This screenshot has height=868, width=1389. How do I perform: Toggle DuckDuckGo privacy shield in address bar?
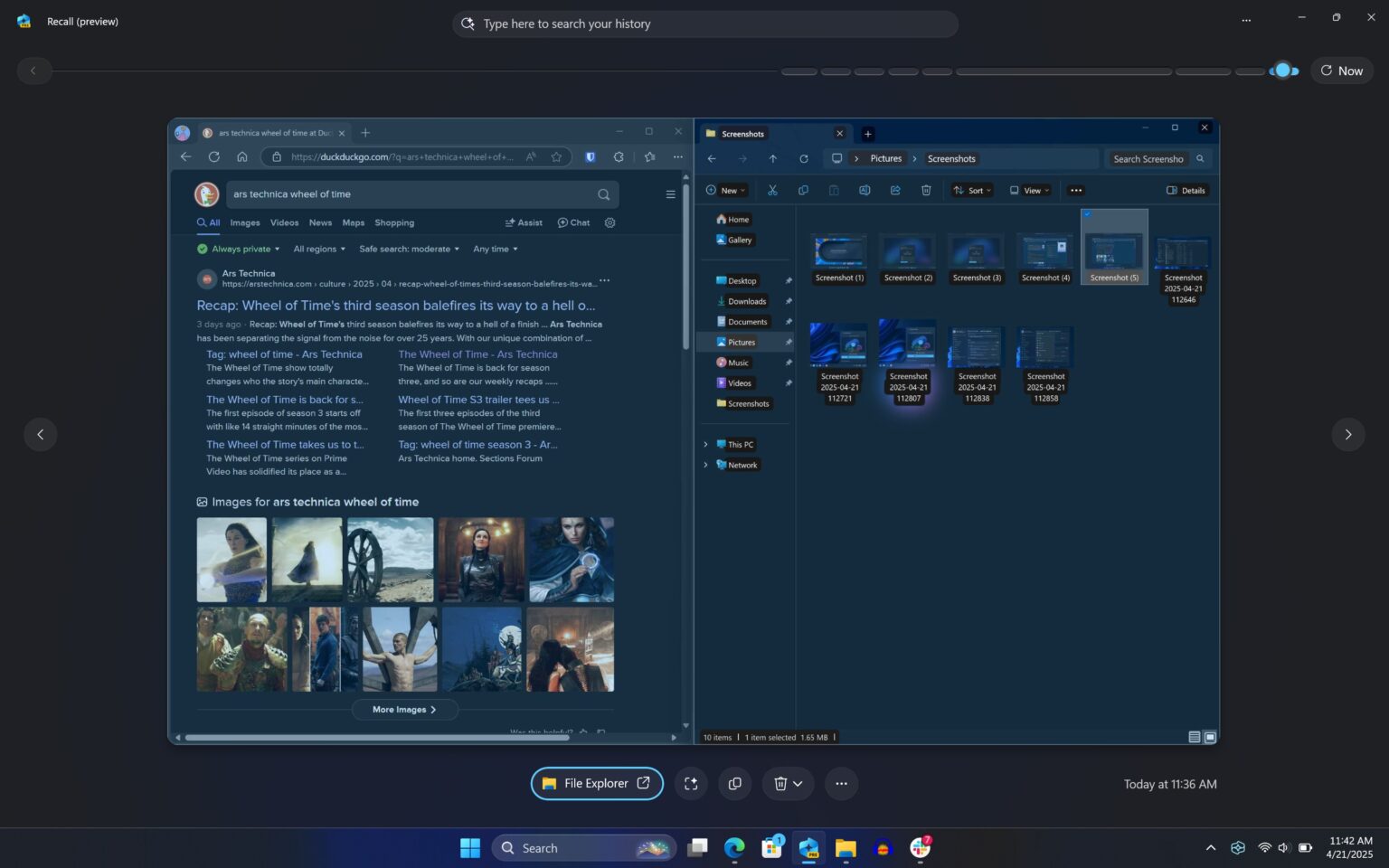coord(590,156)
